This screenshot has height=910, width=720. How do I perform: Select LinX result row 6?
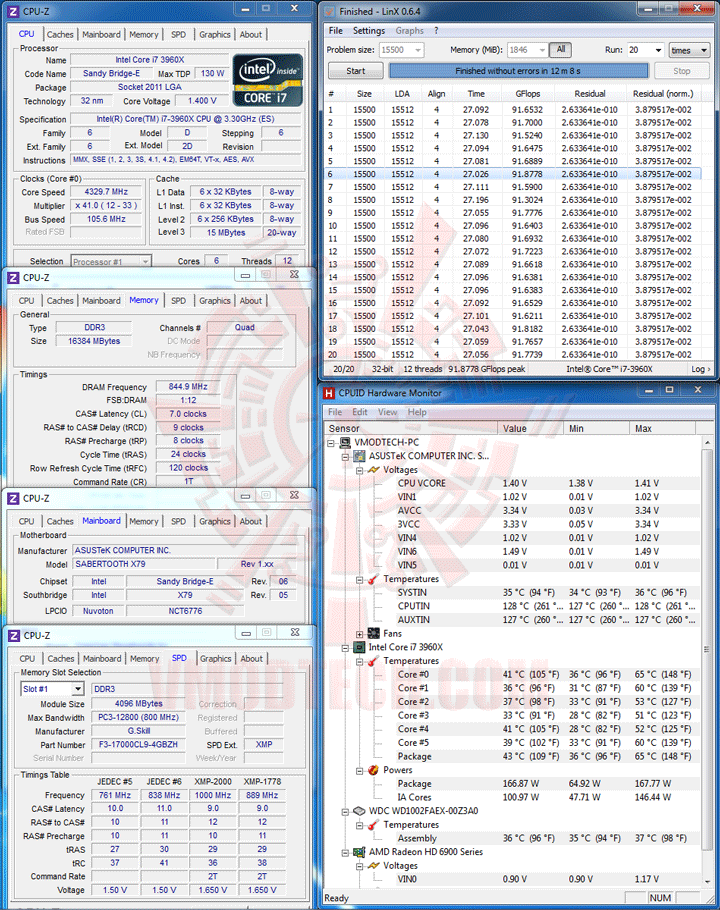pos(513,174)
